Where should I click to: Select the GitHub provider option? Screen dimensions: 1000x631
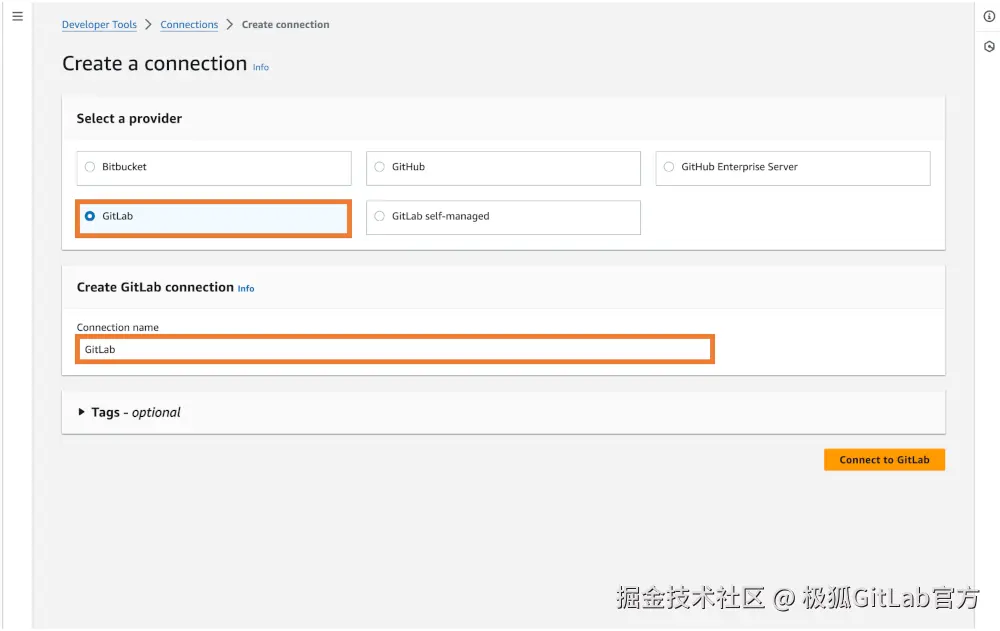pos(380,167)
